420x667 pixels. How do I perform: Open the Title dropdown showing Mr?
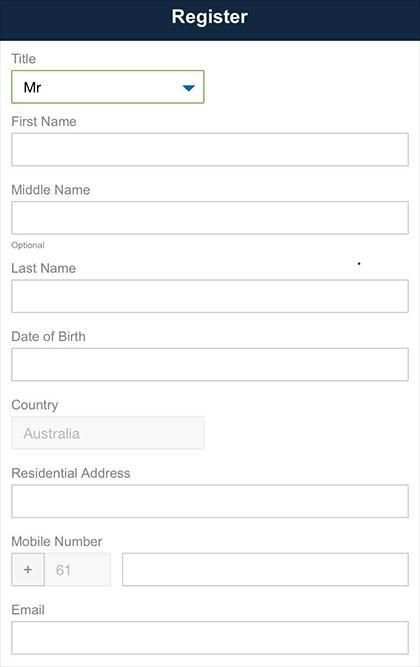coord(108,87)
